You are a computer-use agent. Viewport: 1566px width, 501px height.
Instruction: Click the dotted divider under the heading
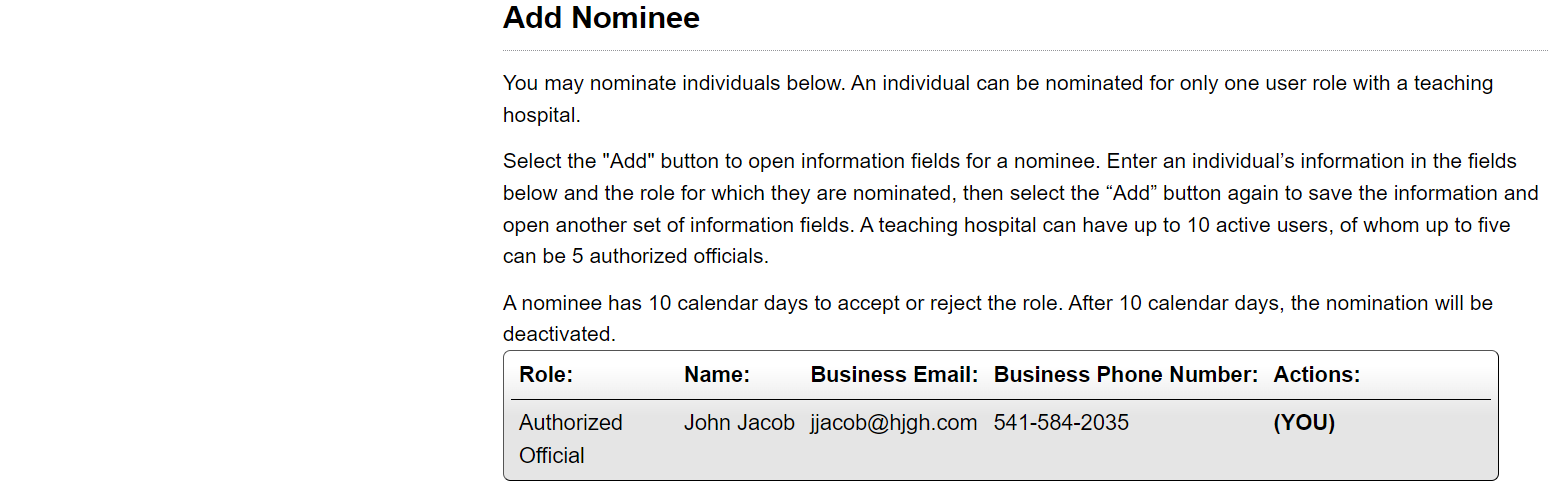[x=1024, y=50]
